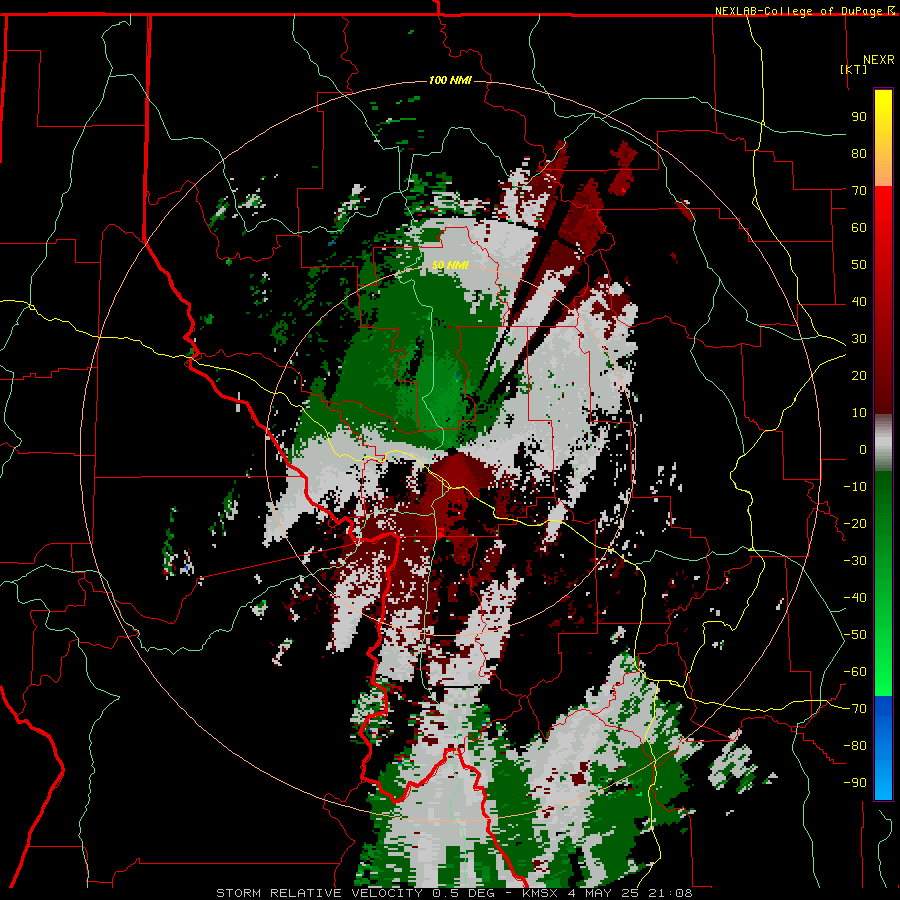Viewport: 900px width, 900px height.
Task: Click the 10 value on the velocity scale
Action: [x=859, y=413]
